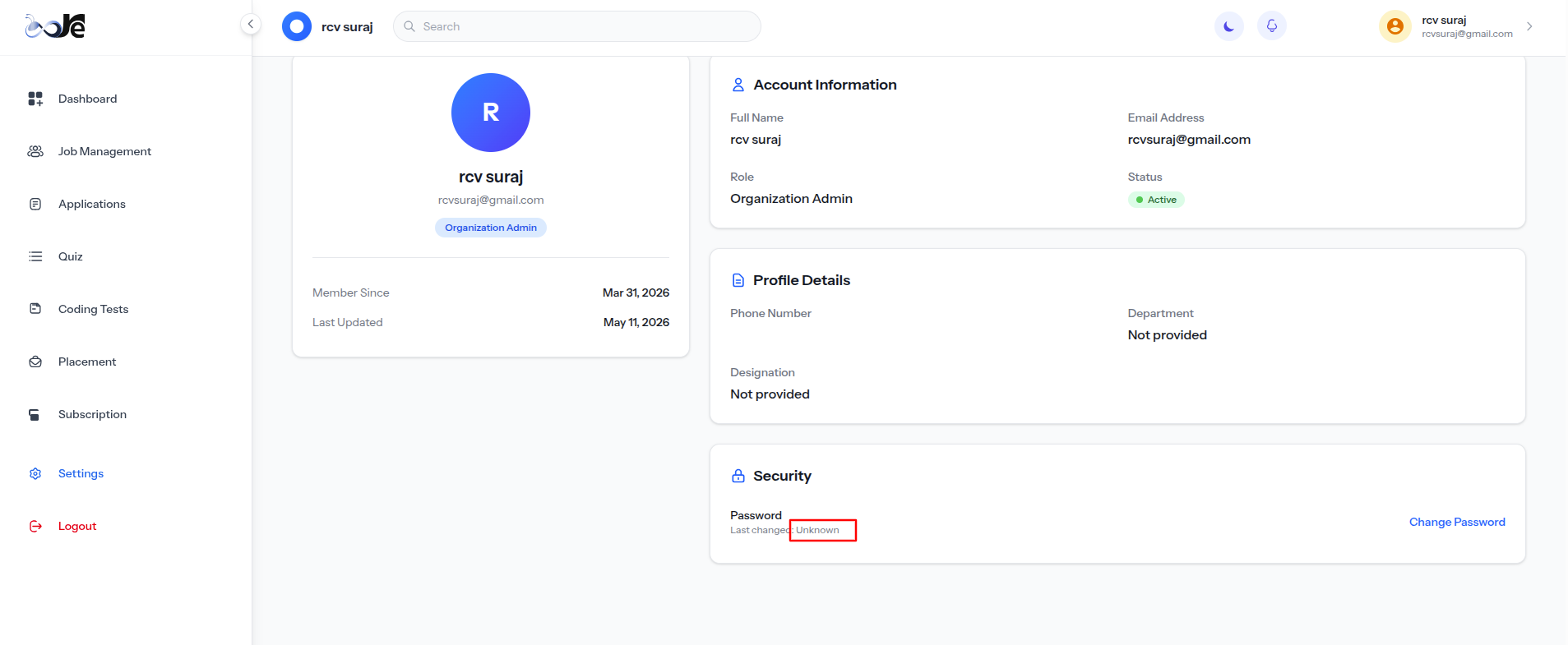
Task: Click the Account Information person icon
Action: pos(738,85)
